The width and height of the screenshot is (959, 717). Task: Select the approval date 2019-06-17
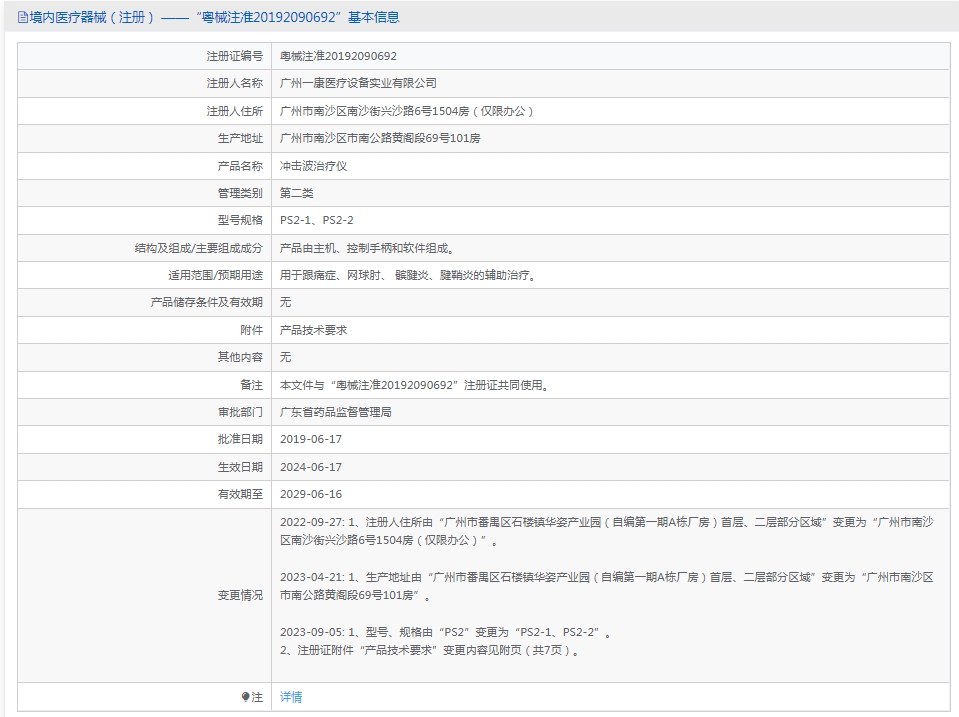point(311,439)
